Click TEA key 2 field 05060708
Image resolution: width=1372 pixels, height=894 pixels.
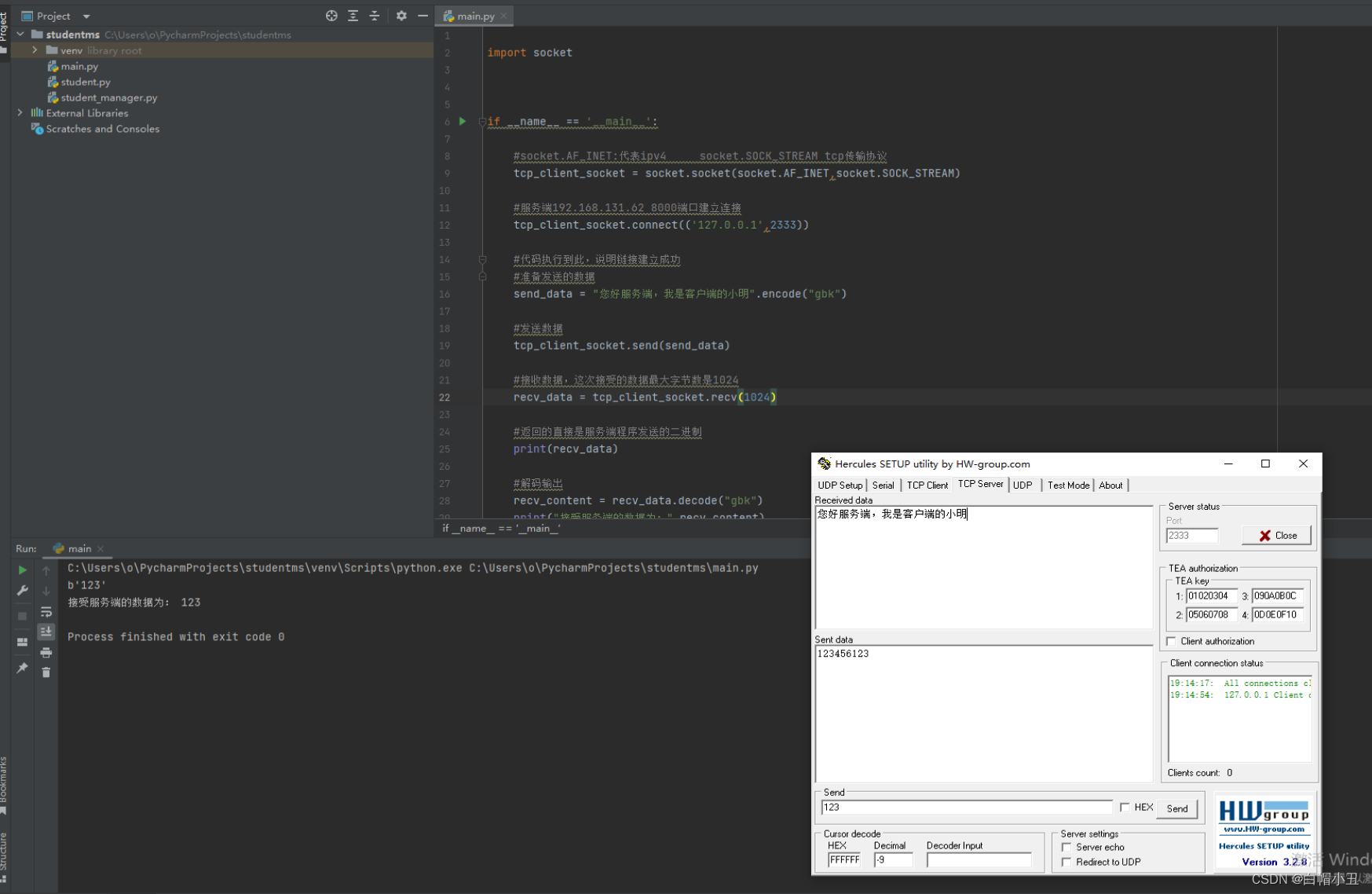tap(1212, 615)
